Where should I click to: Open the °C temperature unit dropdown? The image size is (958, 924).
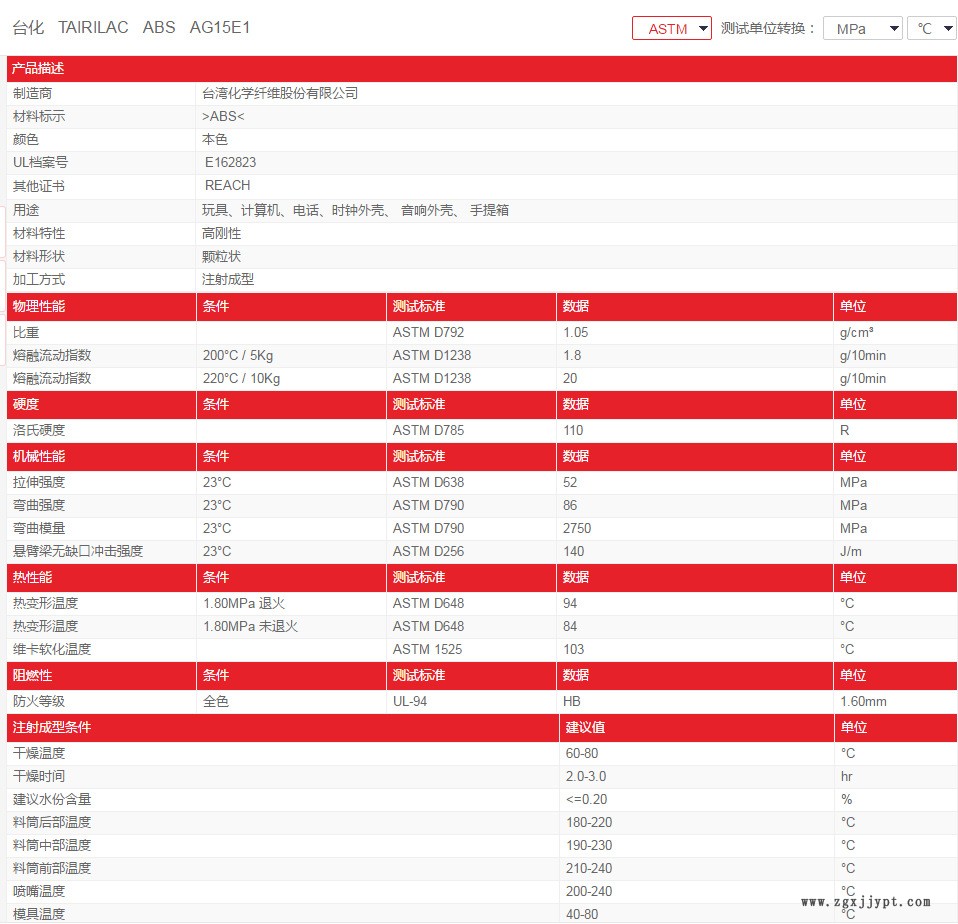coord(931,28)
